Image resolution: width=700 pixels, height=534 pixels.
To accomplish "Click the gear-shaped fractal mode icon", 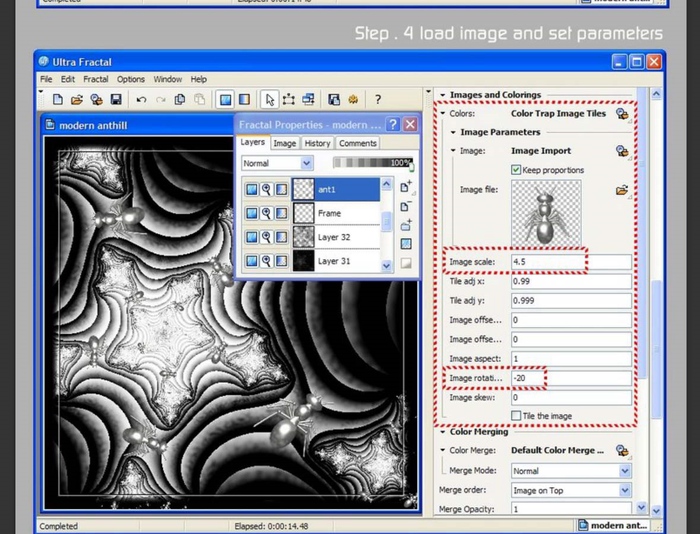I will tap(353, 99).
